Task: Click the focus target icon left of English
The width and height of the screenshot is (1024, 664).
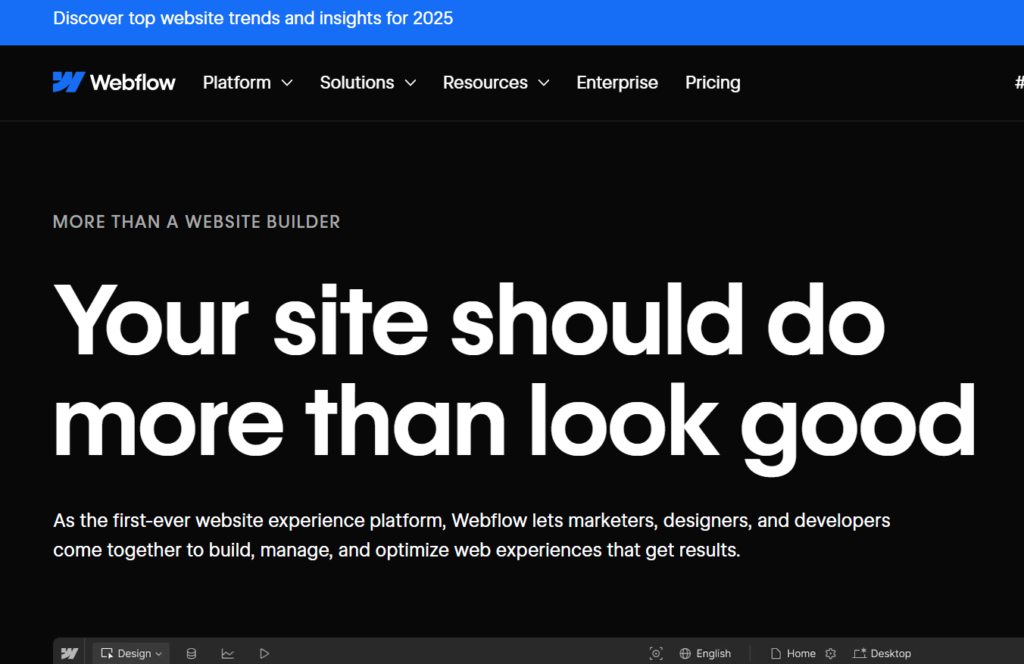Action: [656, 654]
